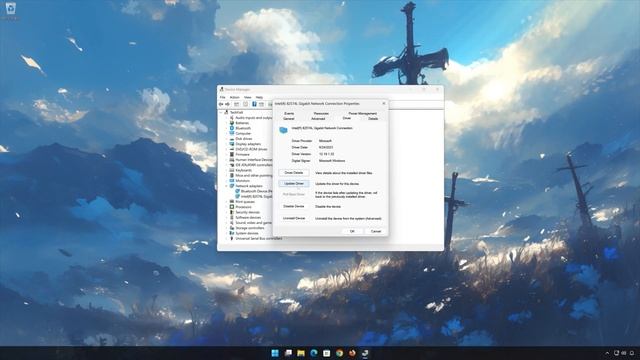Show hidden icons in system tray
Screen dimensions: 640x360
607,353
